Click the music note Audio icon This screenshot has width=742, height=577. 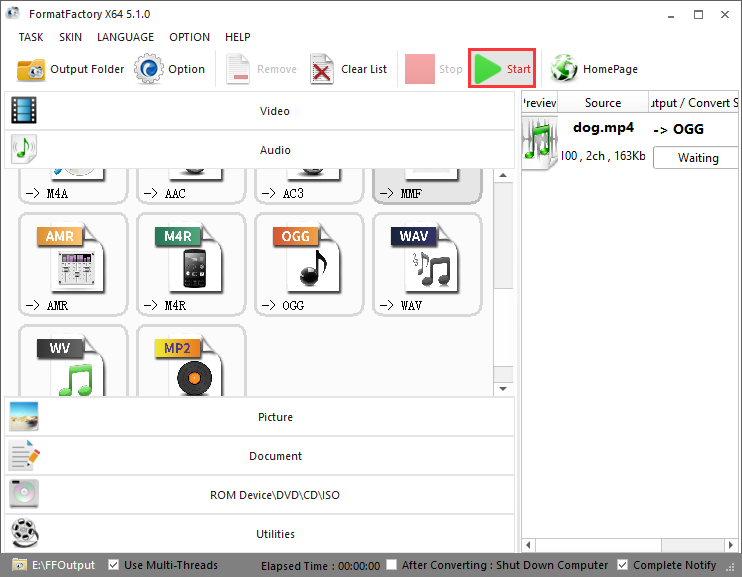pyautogui.click(x=24, y=149)
